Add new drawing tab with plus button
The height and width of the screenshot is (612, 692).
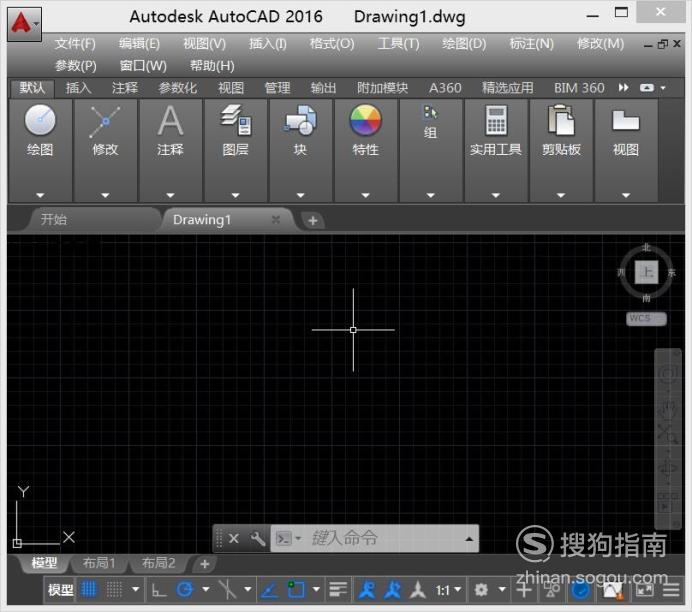tap(313, 221)
